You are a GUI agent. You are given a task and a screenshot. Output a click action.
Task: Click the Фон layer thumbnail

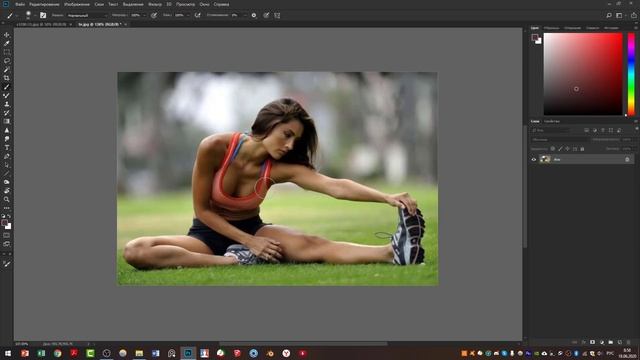click(545, 160)
